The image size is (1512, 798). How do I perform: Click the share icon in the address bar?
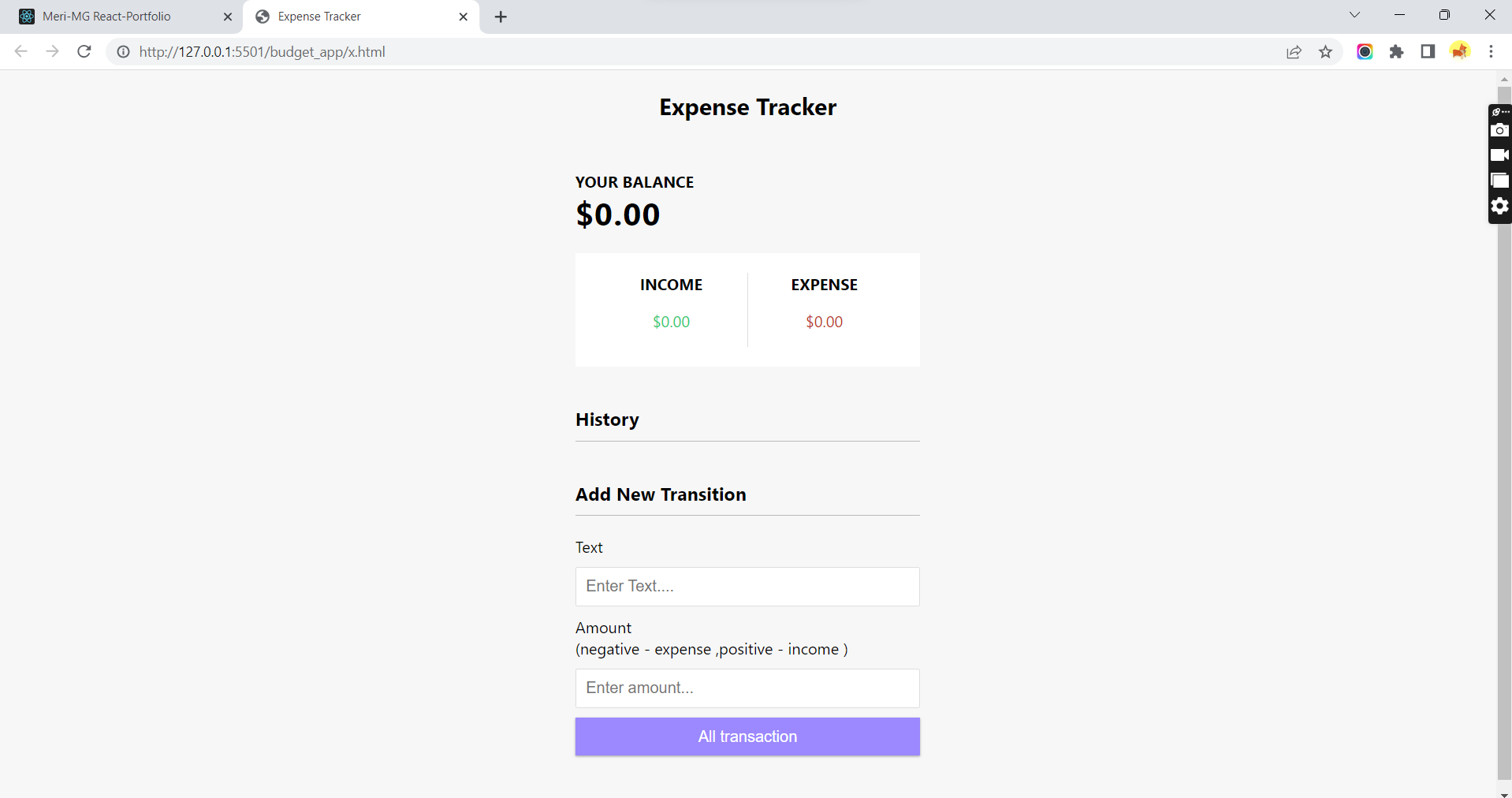coord(1294,52)
